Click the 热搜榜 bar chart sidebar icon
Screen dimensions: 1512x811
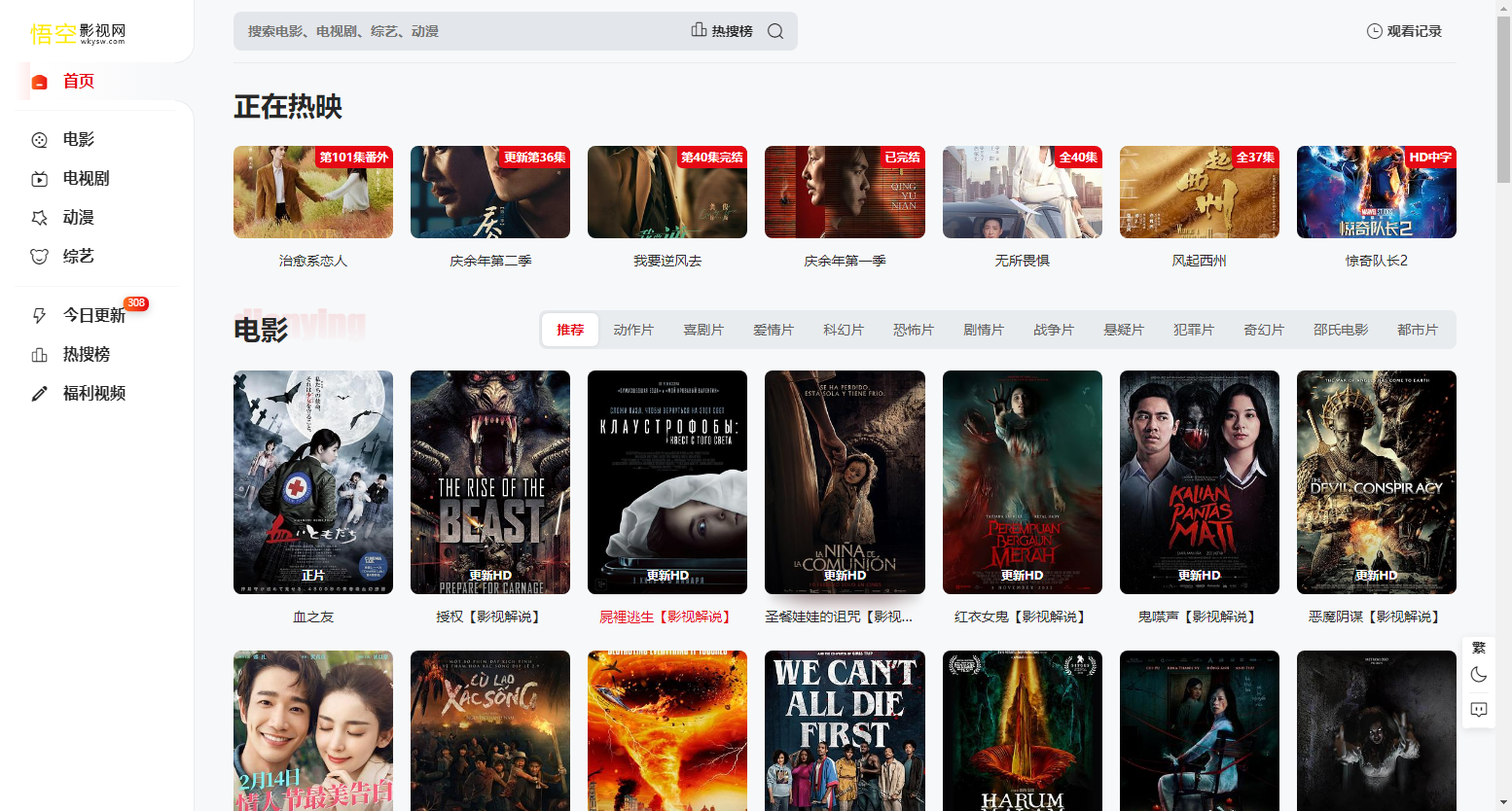[40, 355]
